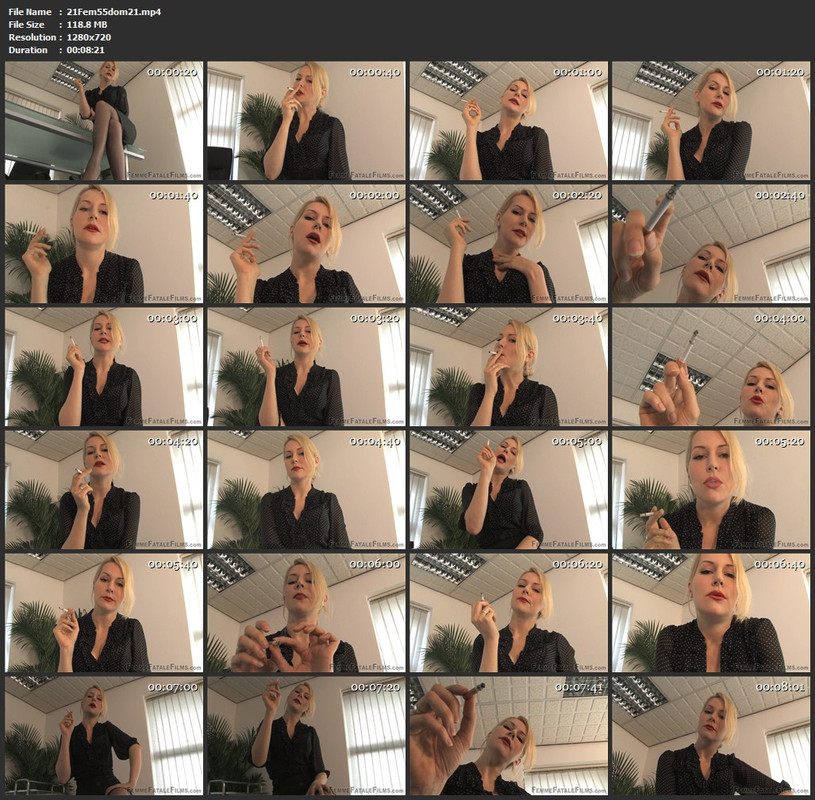815x800 pixels.
Task: Click the duration value 00:08:21
Action: coord(86,50)
